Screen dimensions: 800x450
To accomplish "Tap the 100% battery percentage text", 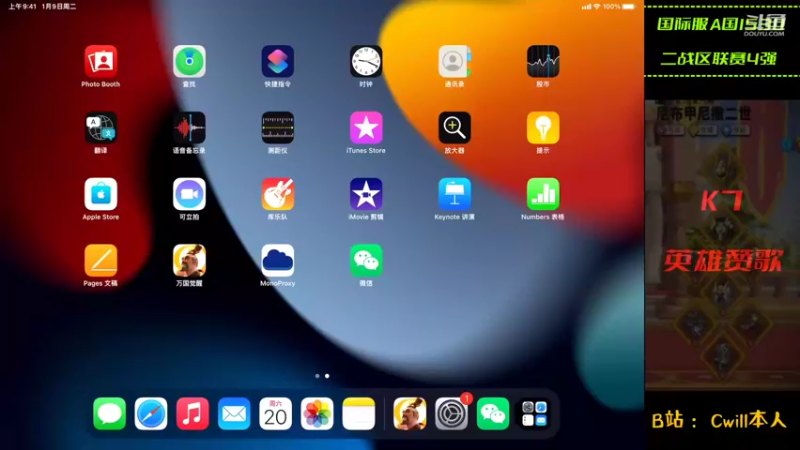I will pyautogui.click(x=611, y=7).
